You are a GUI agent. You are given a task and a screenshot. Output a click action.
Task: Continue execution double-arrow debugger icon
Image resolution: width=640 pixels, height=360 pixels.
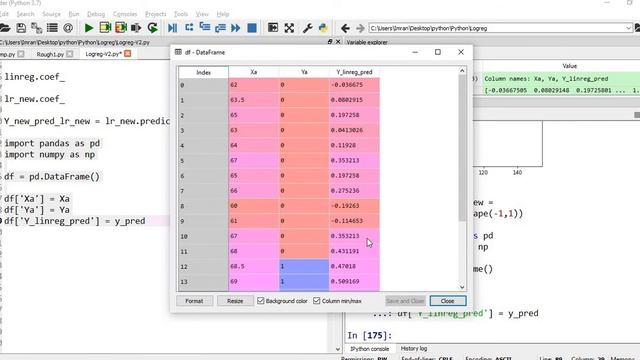coord(236,28)
